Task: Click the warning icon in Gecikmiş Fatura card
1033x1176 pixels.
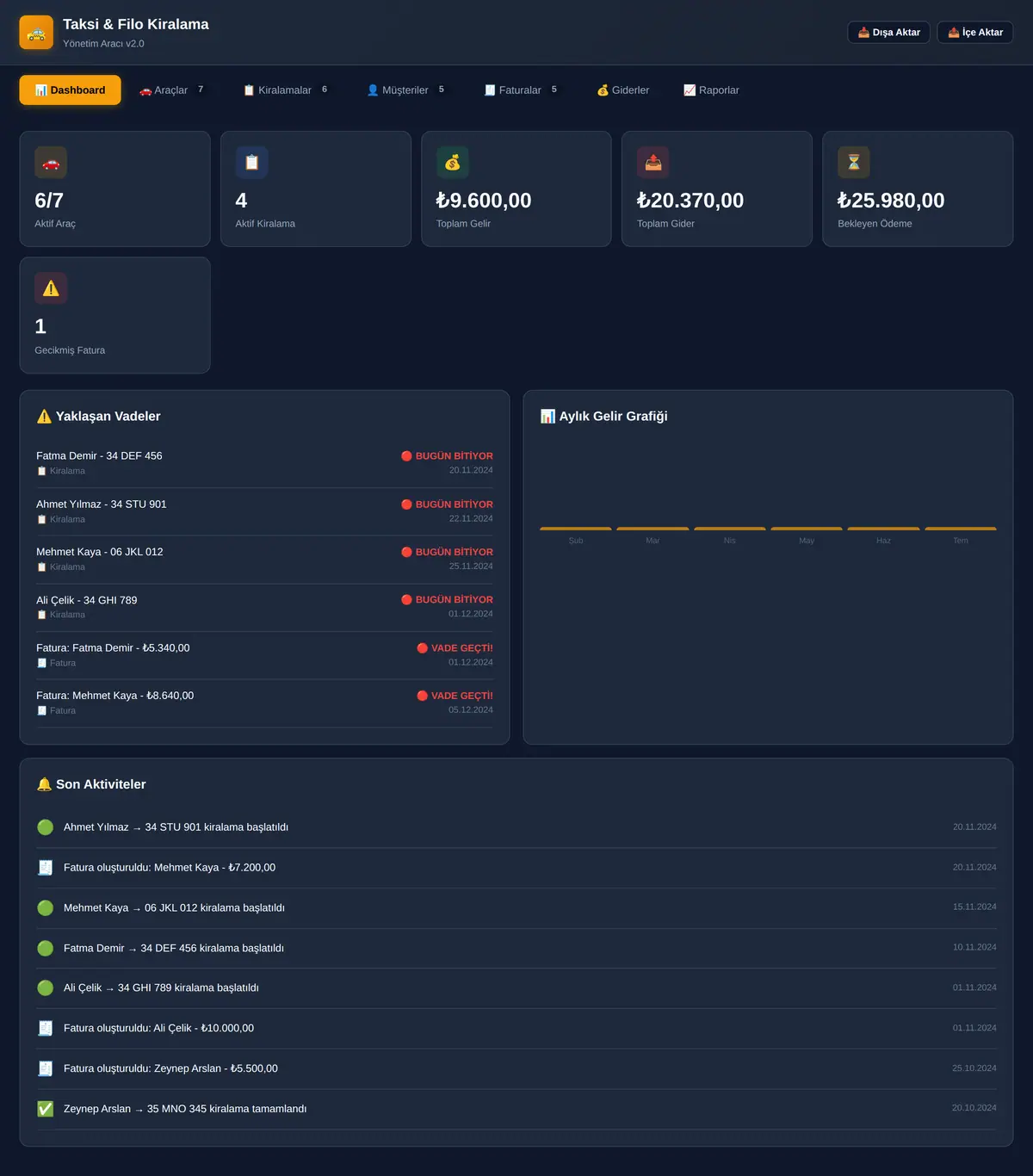Action: point(51,288)
